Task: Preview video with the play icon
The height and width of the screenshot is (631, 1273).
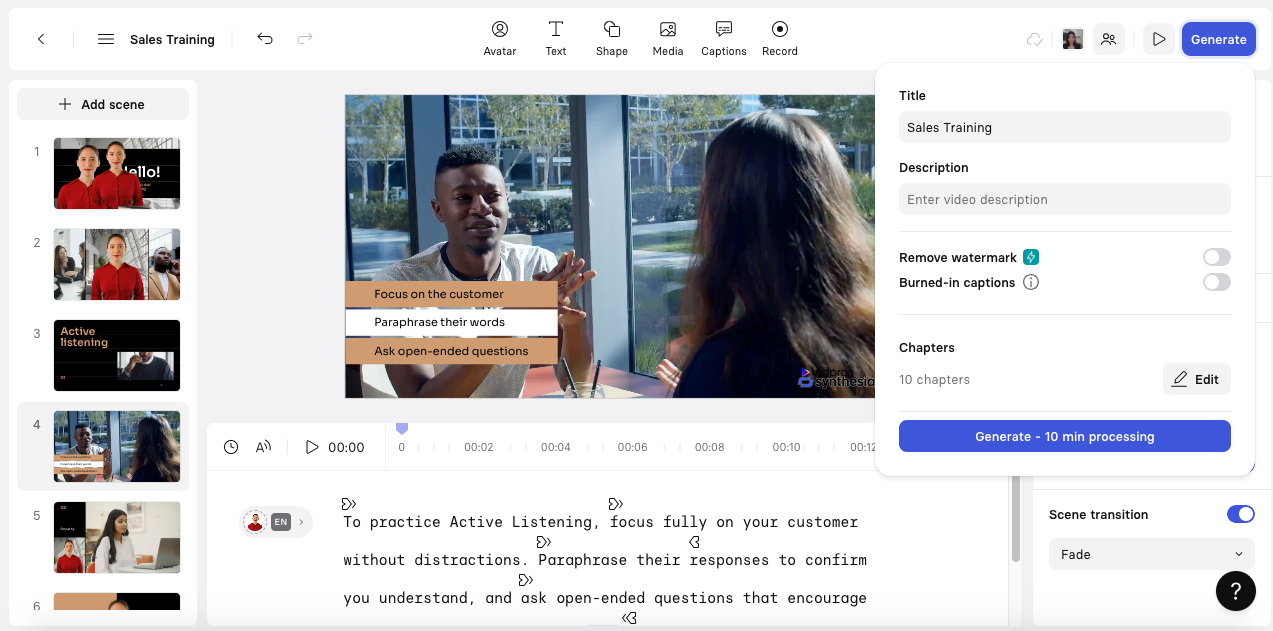Action: [x=1158, y=39]
